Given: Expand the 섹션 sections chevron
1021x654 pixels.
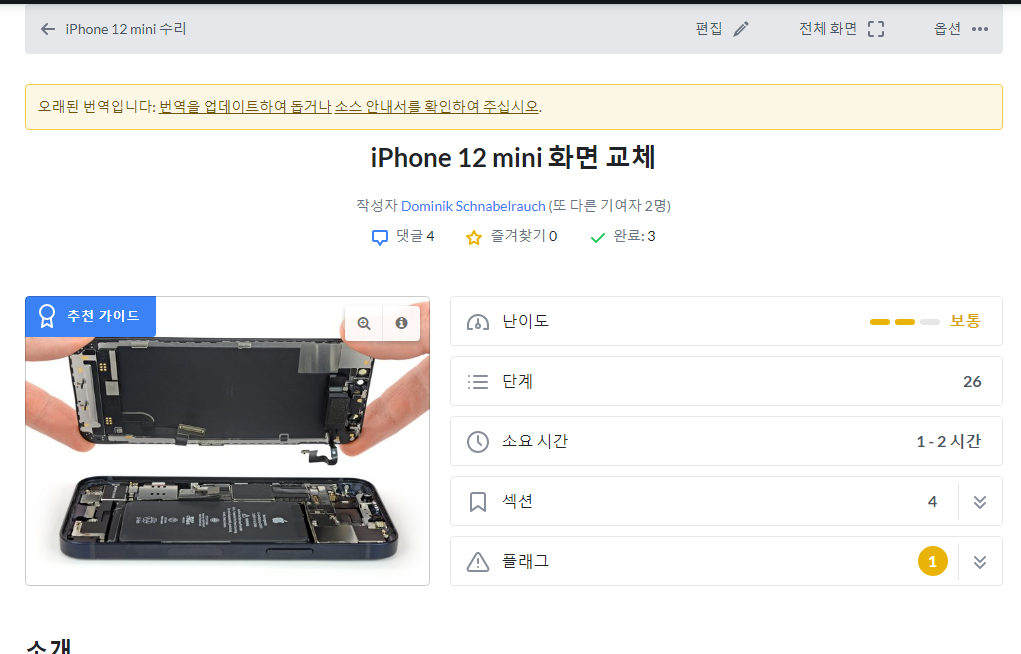Looking at the screenshot, I should [x=980, y=502].
